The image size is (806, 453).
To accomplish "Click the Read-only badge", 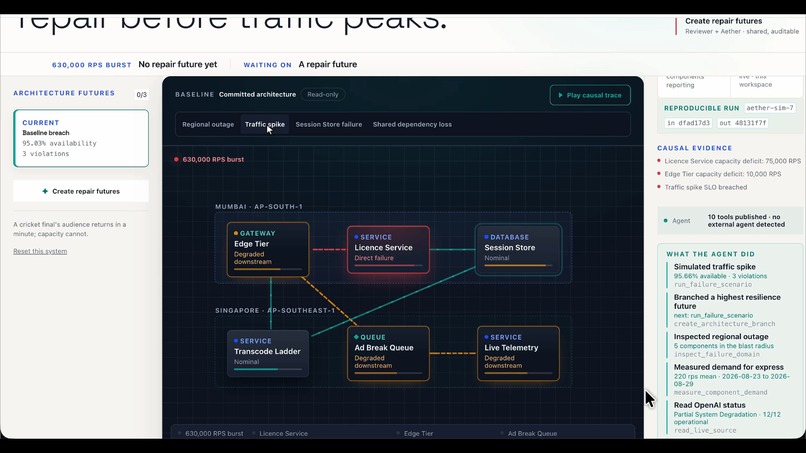I will (x=323, y=95).
